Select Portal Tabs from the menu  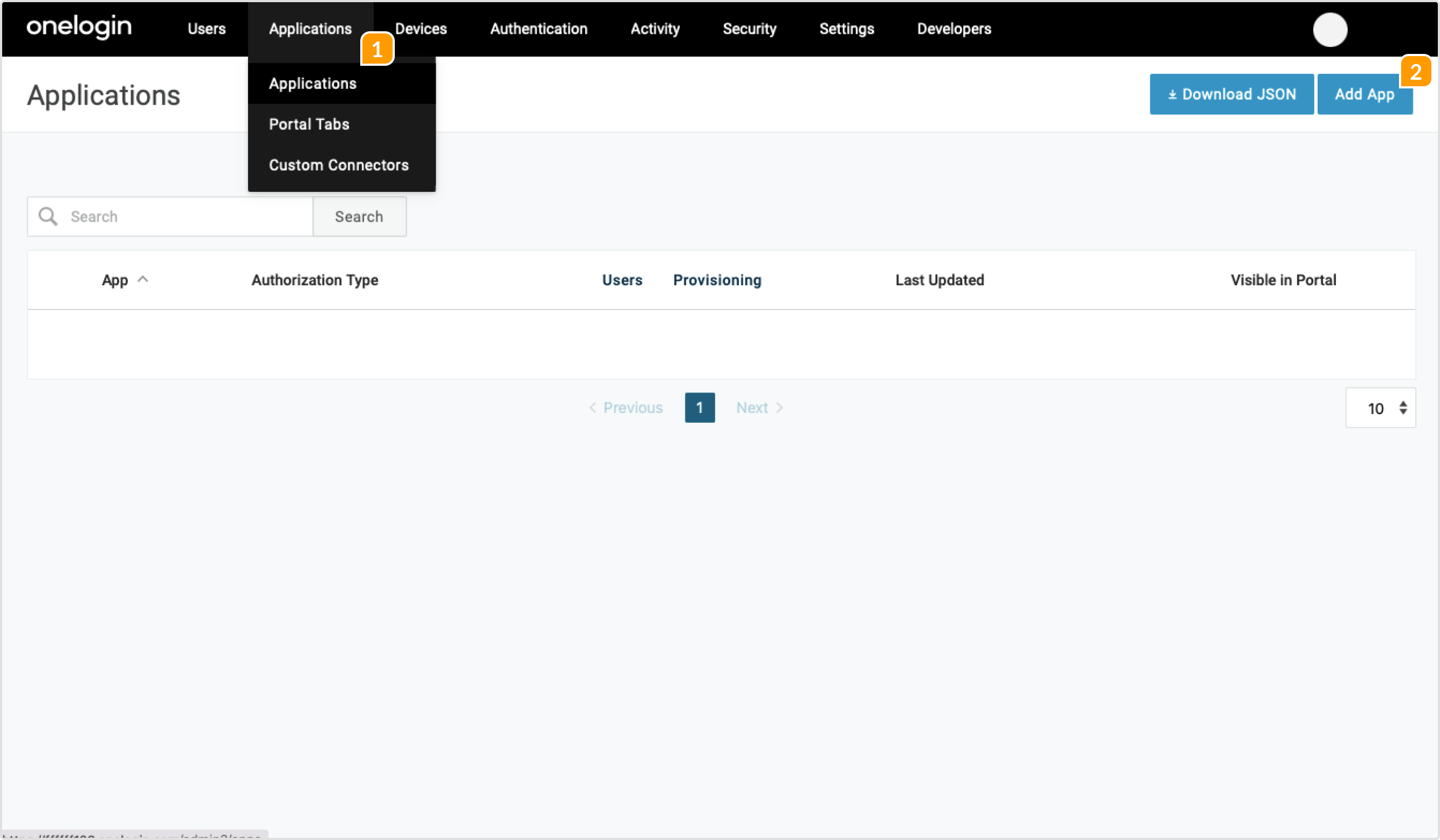pyautogui.click(x=308, y=124)
